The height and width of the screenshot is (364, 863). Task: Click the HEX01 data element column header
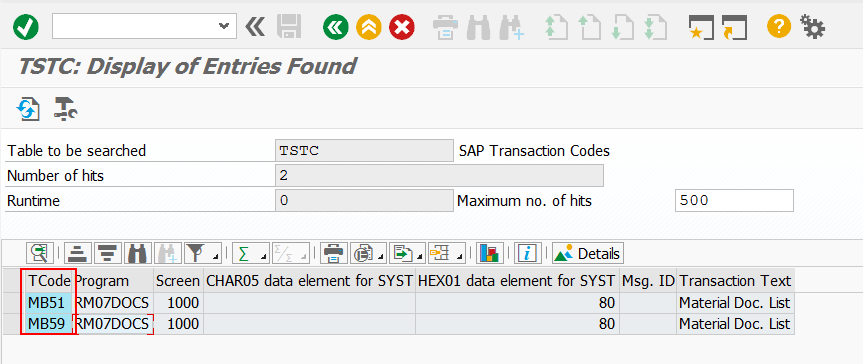(517, 281)
